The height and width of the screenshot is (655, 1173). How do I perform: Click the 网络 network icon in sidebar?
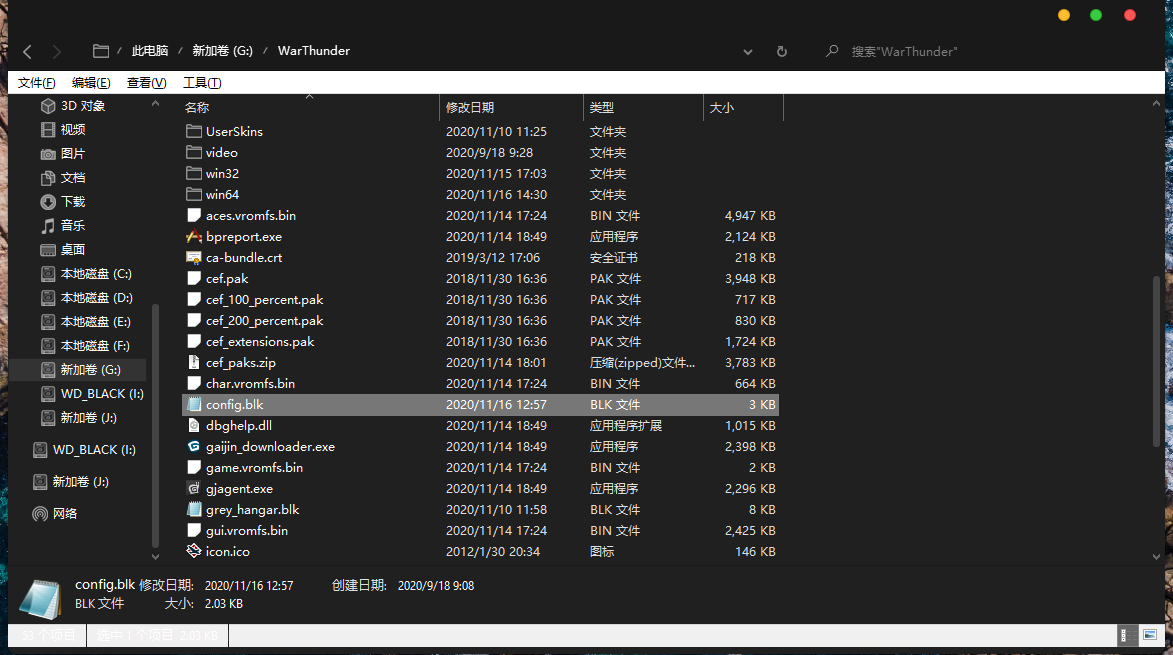coord(40,514)
